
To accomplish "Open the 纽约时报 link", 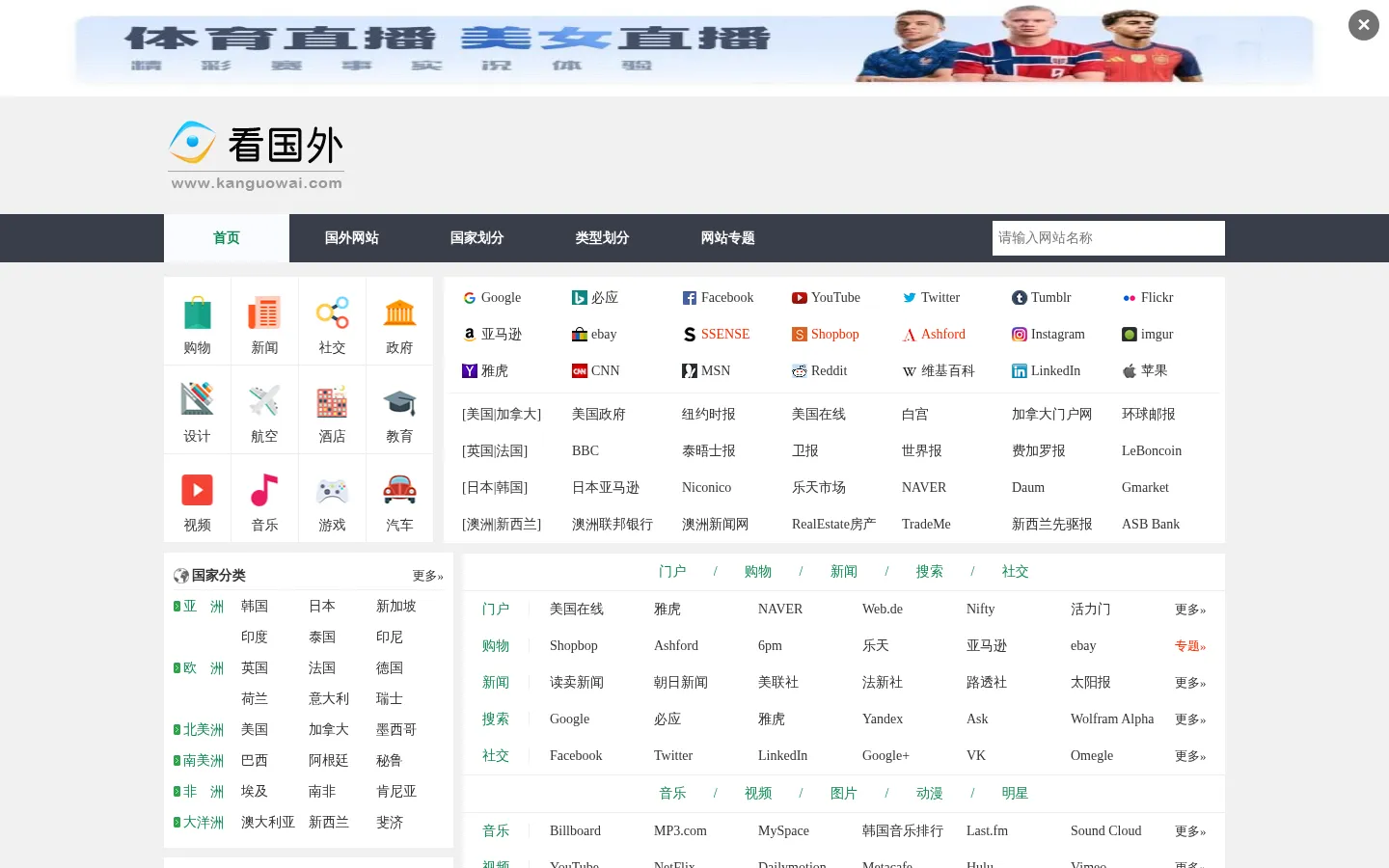I will point(709,415).
